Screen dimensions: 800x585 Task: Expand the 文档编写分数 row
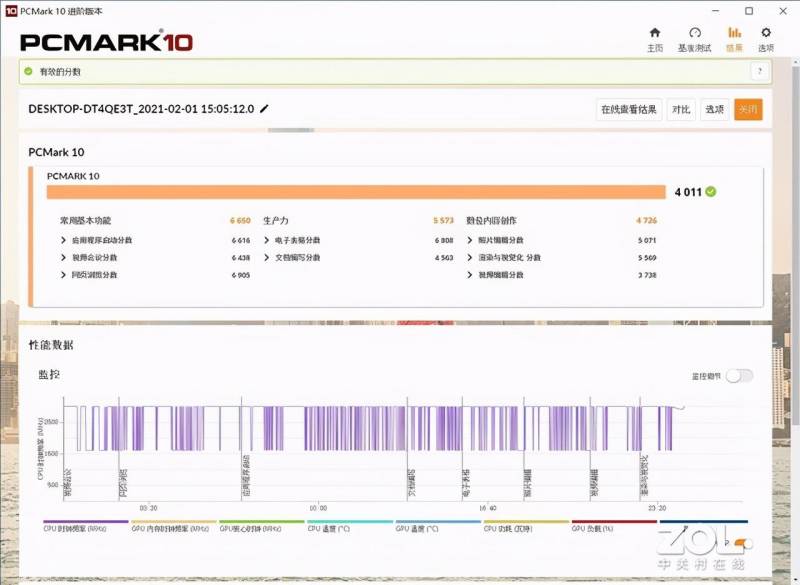point(266,258)
